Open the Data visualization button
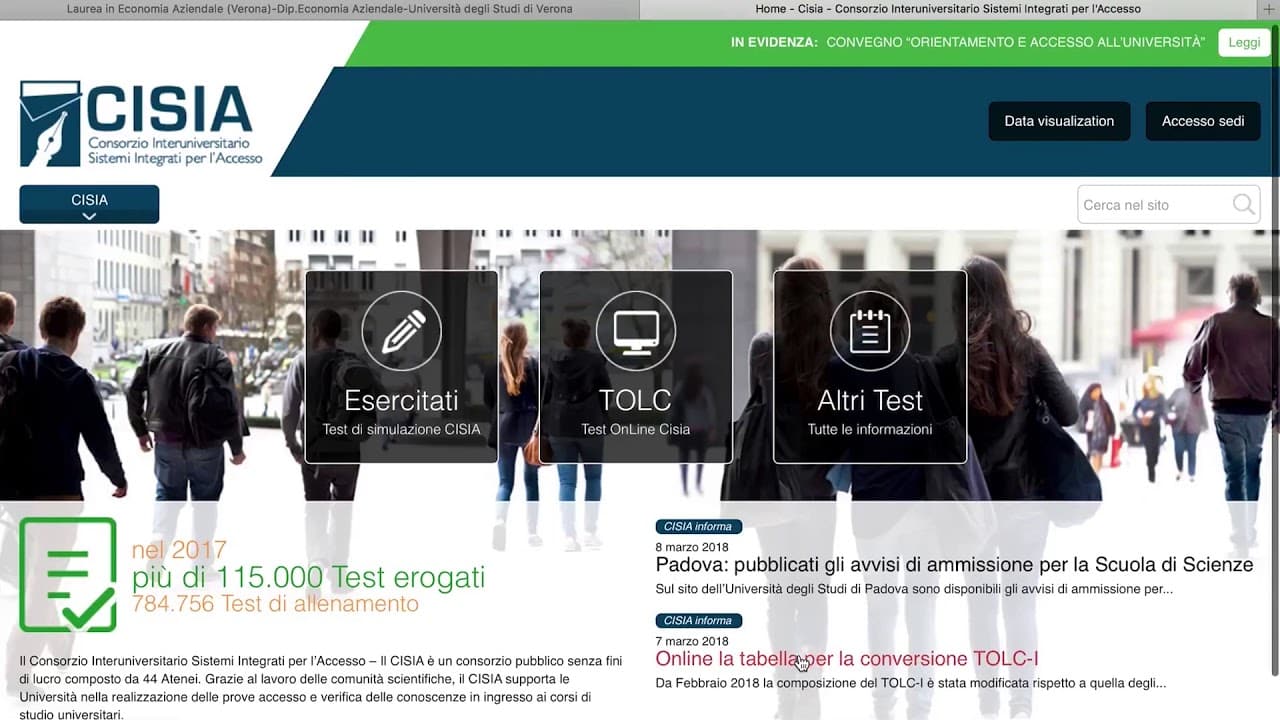The height and width of the screenshot is (720, 1280). (x=1059, y=121)
